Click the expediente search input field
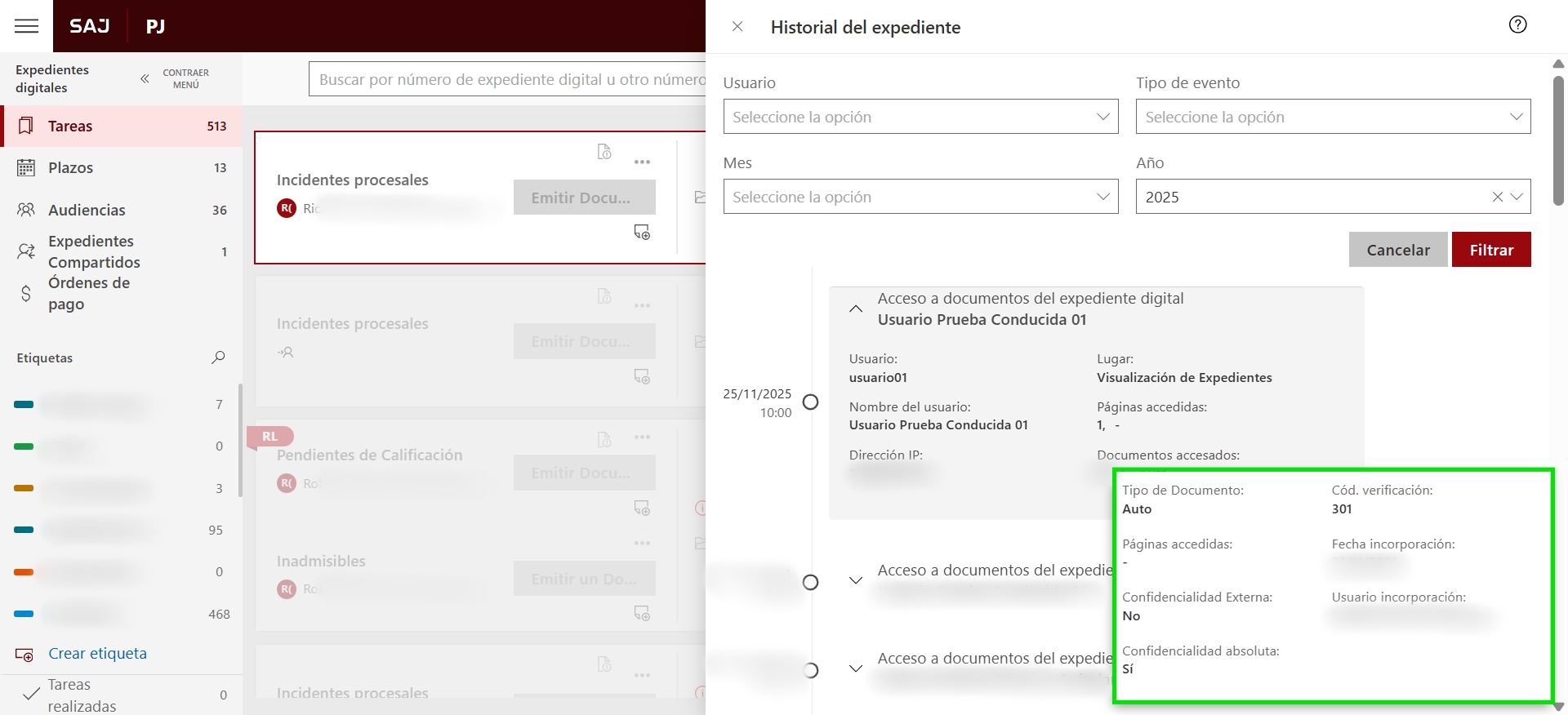1568x715 pixels. pyautogui.click(x=506, y=79)
